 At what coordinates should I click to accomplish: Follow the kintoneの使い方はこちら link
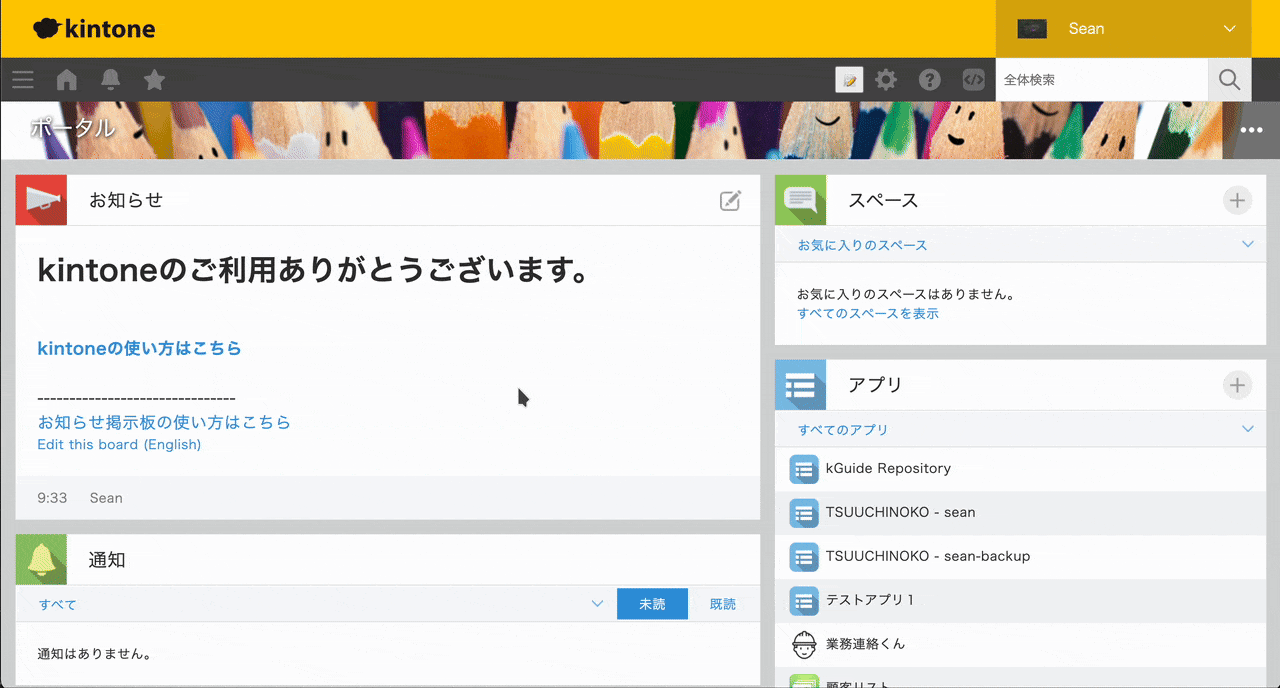[137, 348]
